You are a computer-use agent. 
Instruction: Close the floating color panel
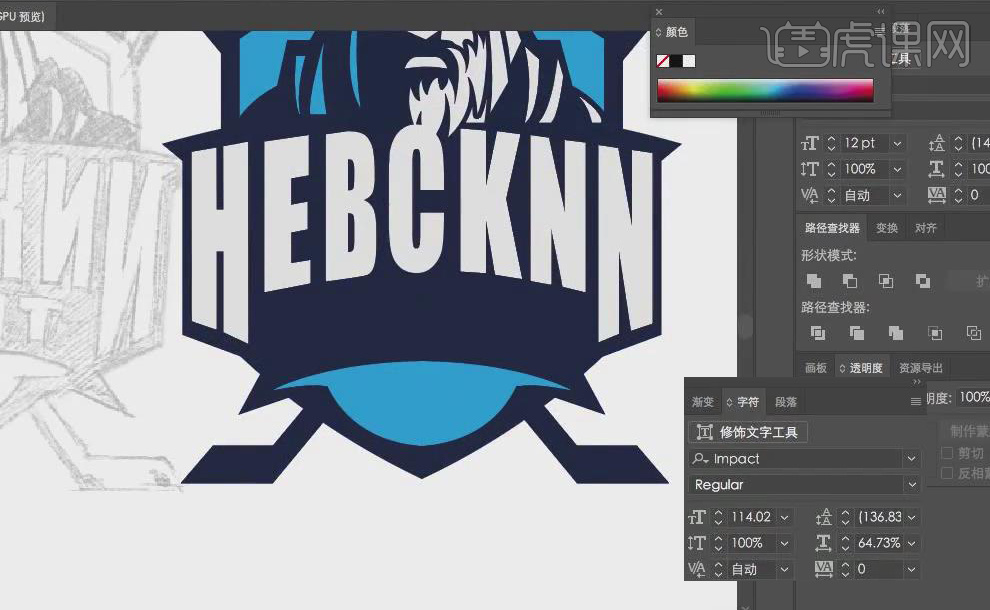point(659,11)
